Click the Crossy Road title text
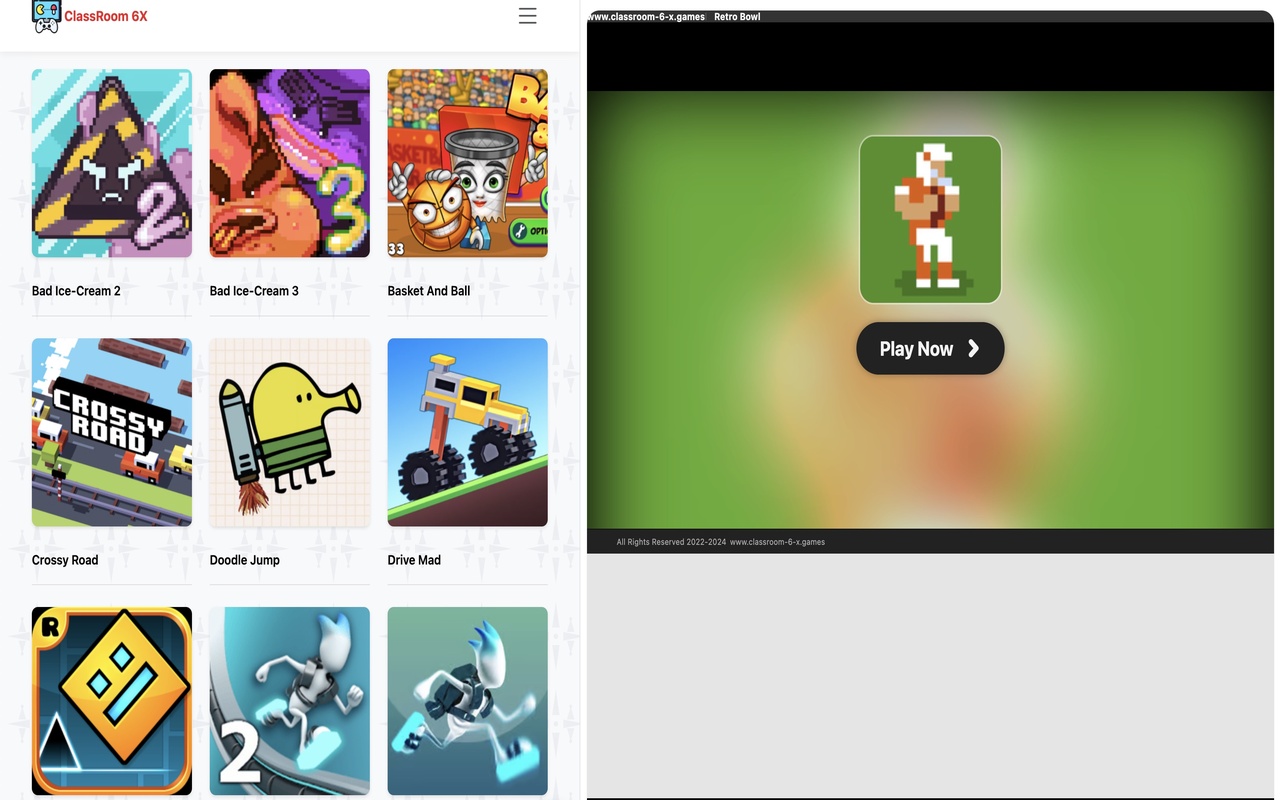This screenshot has height=800, width=1280. click(65, 560)
